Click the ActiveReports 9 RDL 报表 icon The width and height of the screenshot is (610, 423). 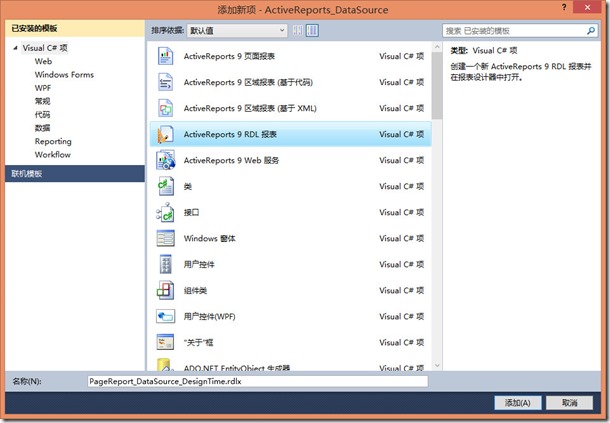tap(165, 135)
